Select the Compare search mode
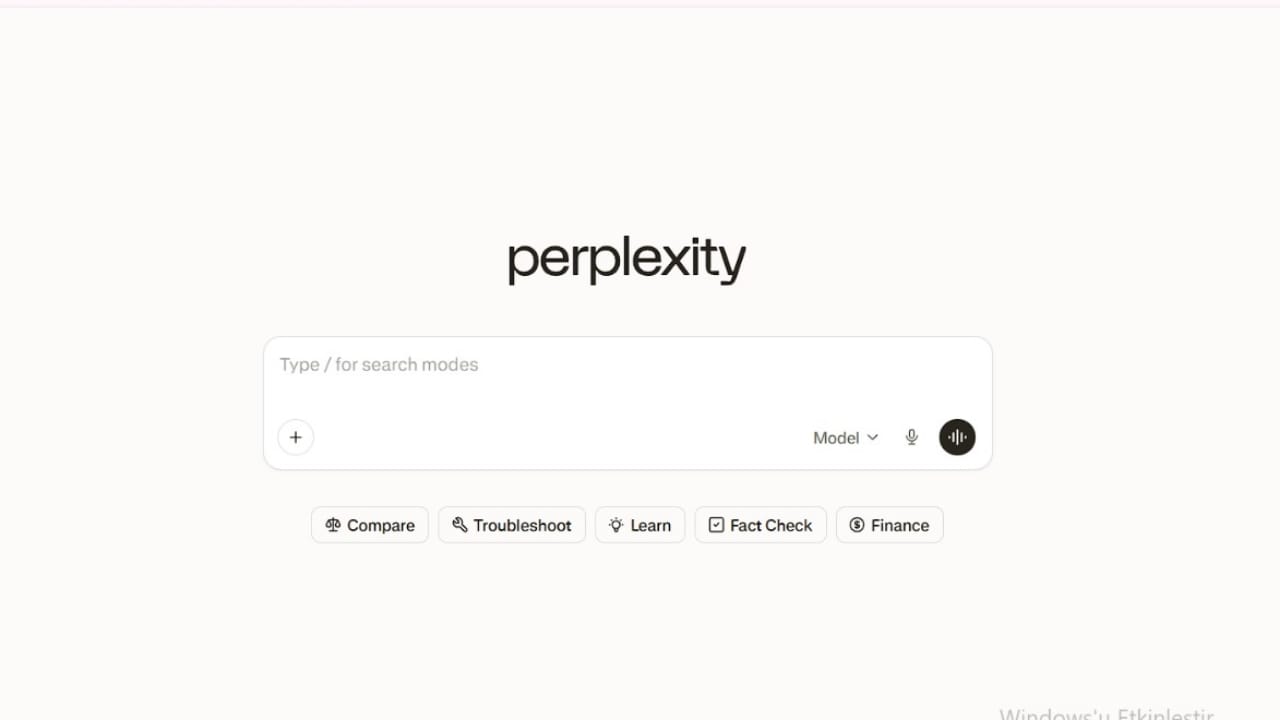The image size is (1280, 720). click(370, 525)
